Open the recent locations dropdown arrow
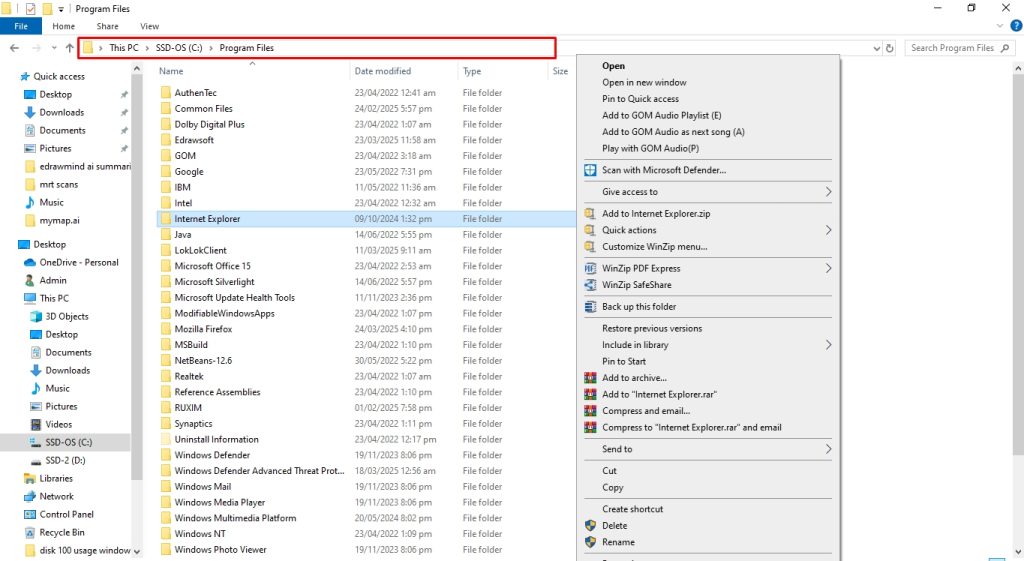Image resolution: width=1024 pixels, height=561 pixels. (54, 48)
